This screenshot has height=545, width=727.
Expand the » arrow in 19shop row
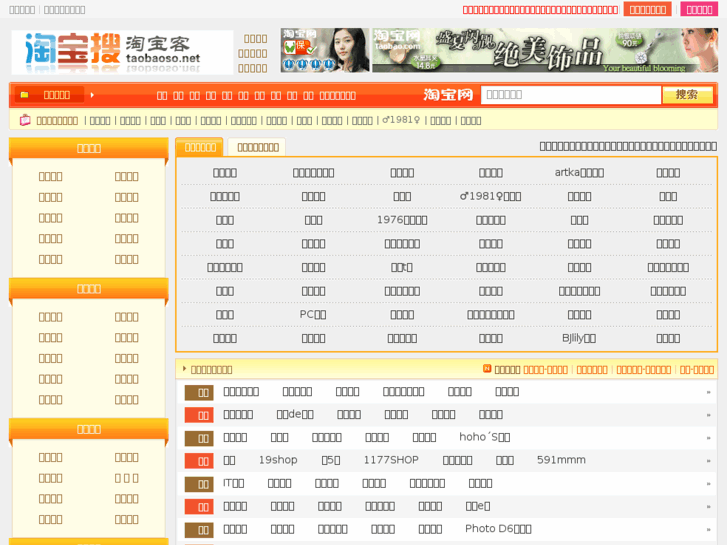(708, 461)
